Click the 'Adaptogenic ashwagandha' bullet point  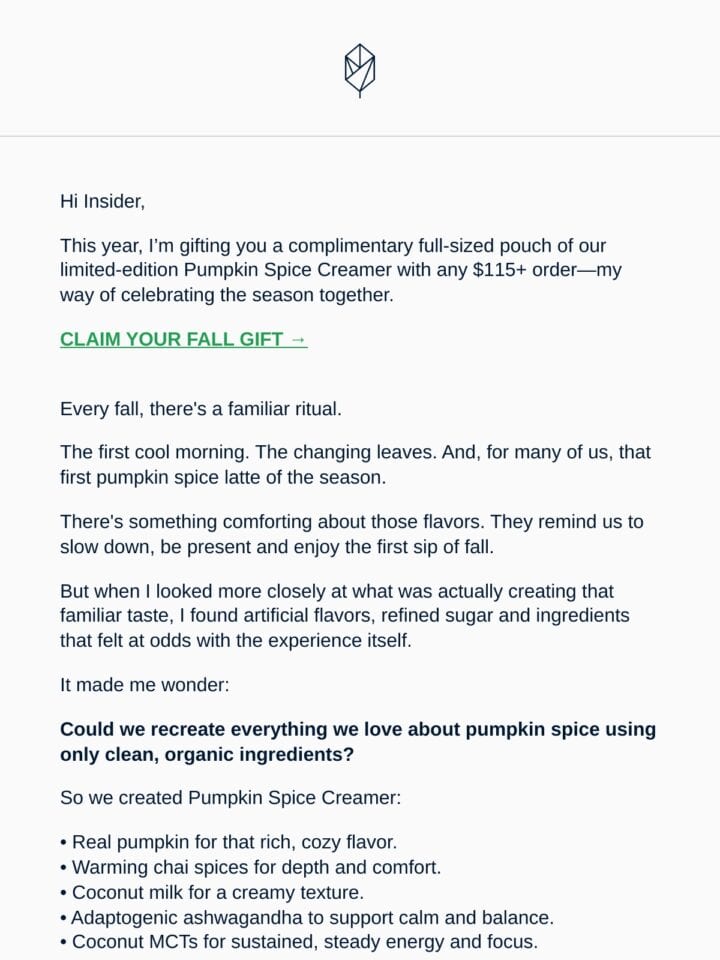tap(307, 918)
